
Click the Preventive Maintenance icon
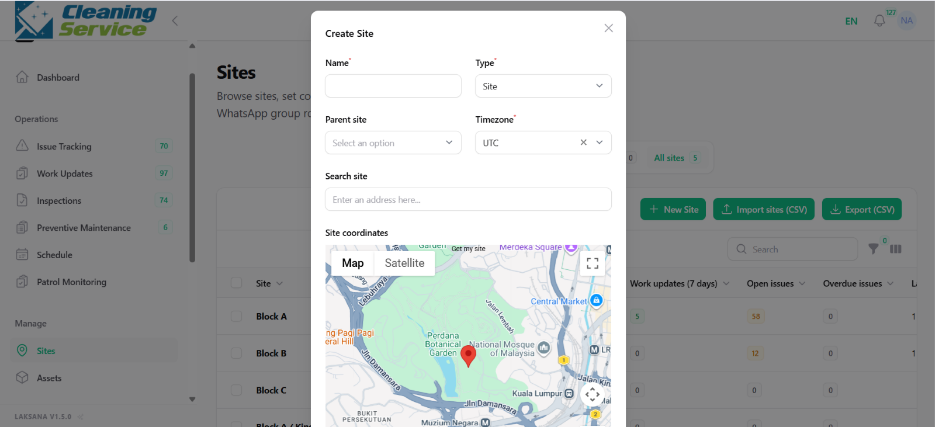tap(22, 228)
